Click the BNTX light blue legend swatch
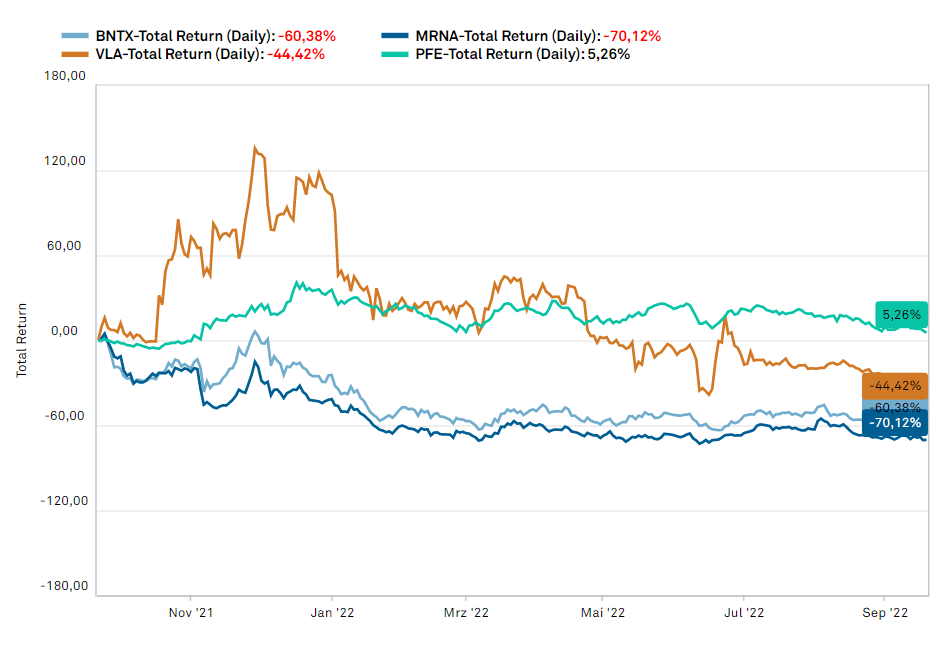Viewport: 950px width, 657px height. point(75,36)
